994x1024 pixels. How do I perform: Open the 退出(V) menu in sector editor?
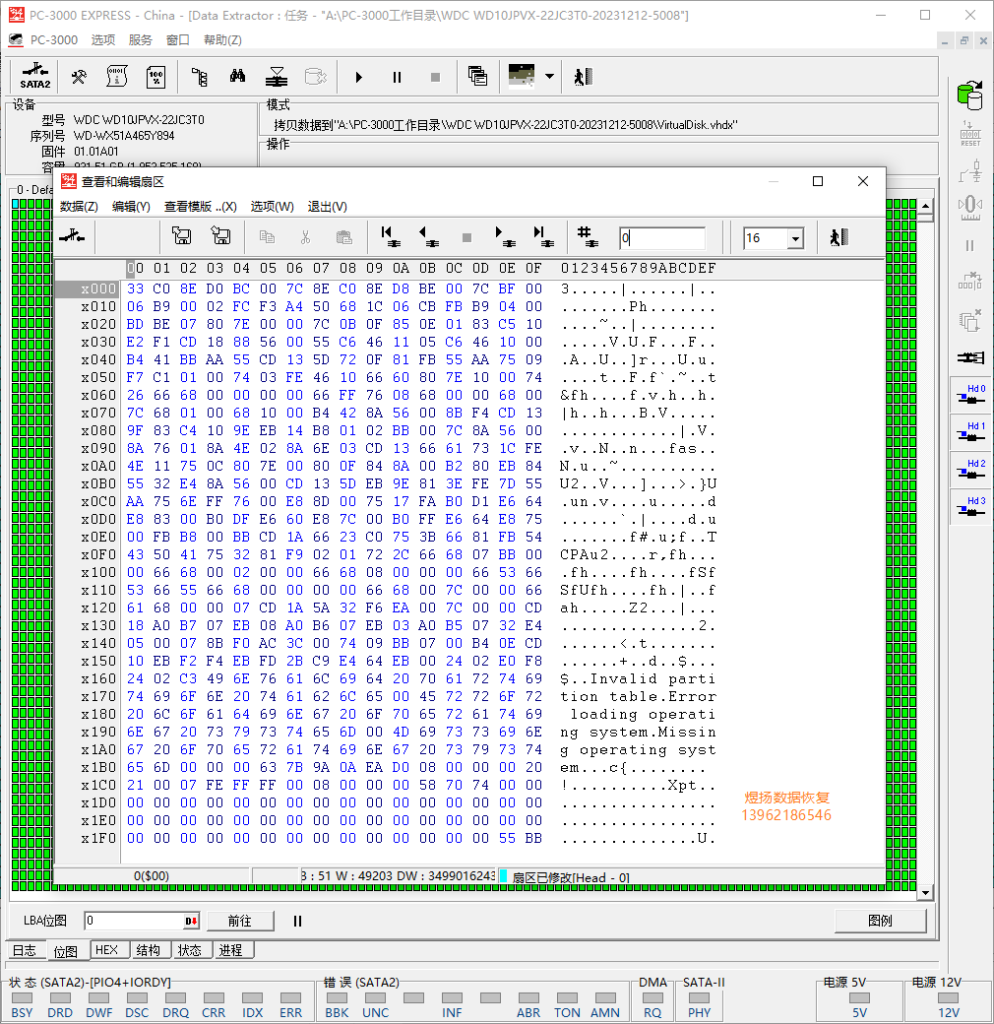click(327, 206)
